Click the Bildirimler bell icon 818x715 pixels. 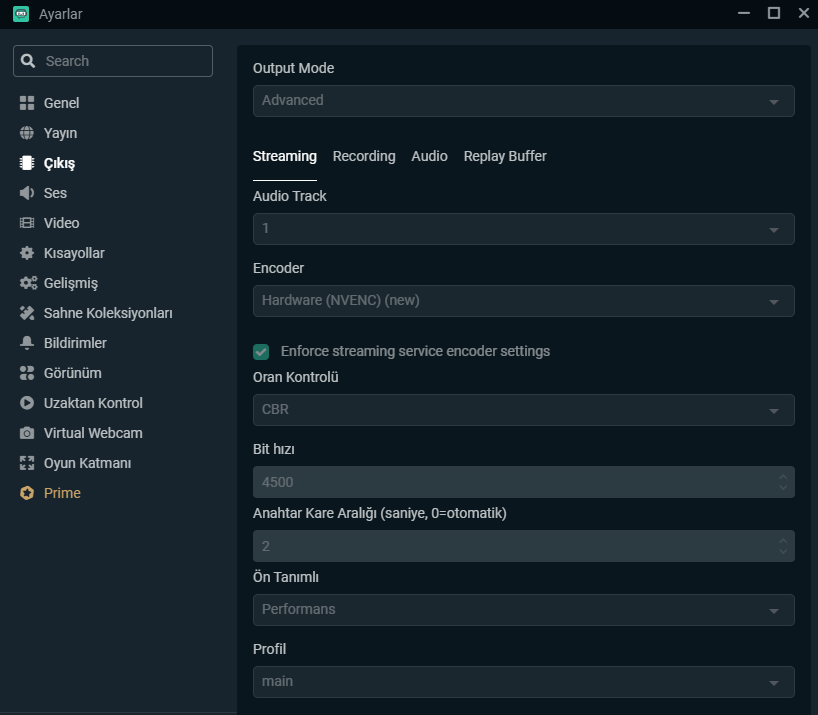click(27, 343)
